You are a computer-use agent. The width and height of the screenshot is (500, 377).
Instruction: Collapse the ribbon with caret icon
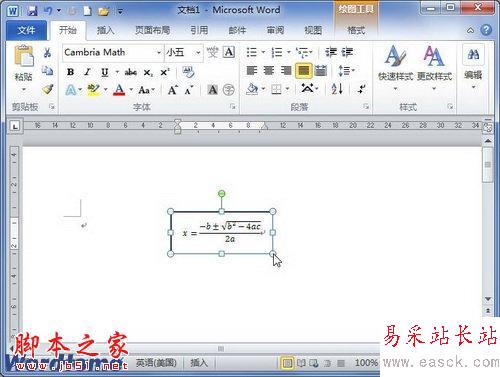[x=470, y=31]
